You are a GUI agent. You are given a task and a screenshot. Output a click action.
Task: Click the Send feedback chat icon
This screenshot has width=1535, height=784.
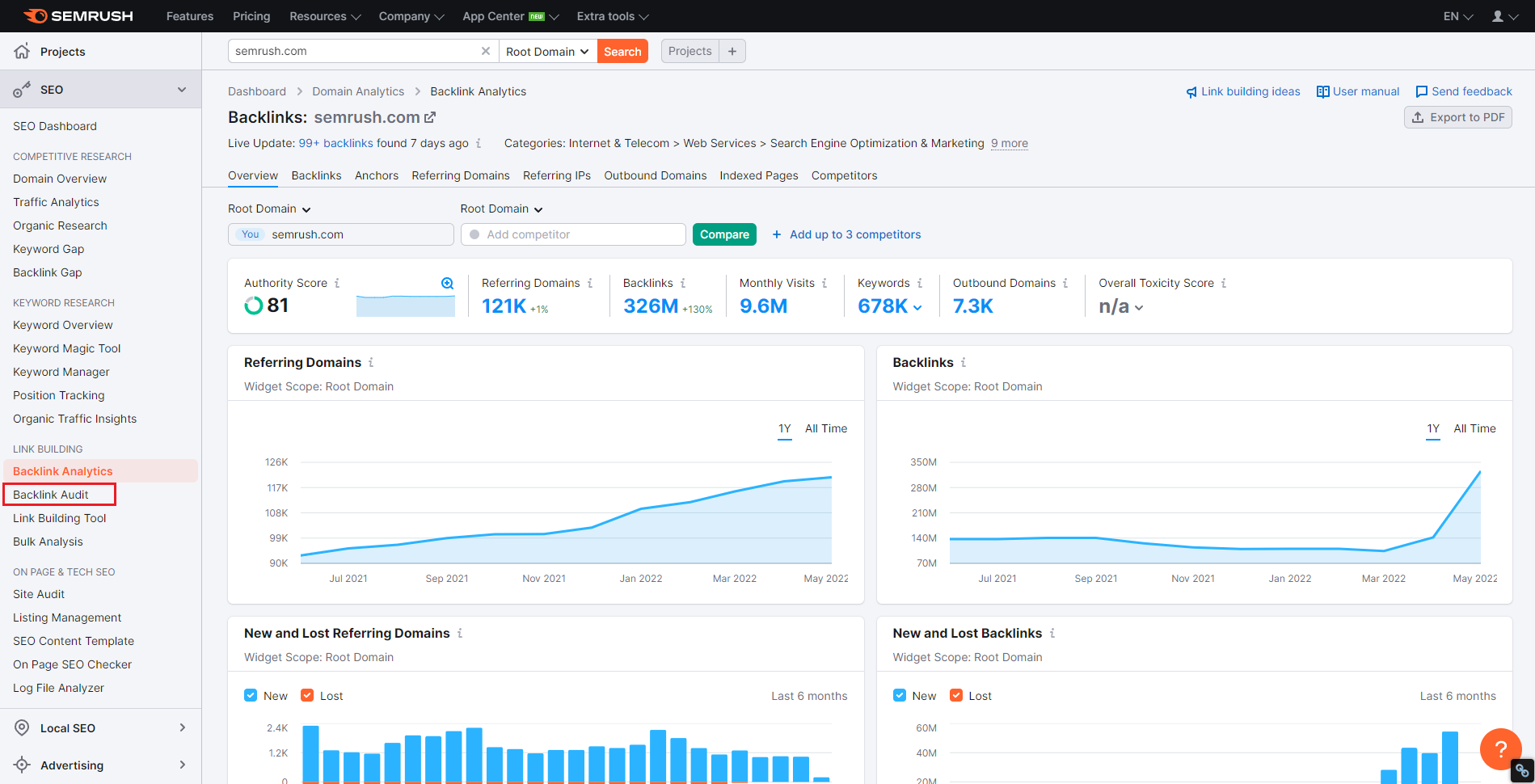coord(1422,91)
